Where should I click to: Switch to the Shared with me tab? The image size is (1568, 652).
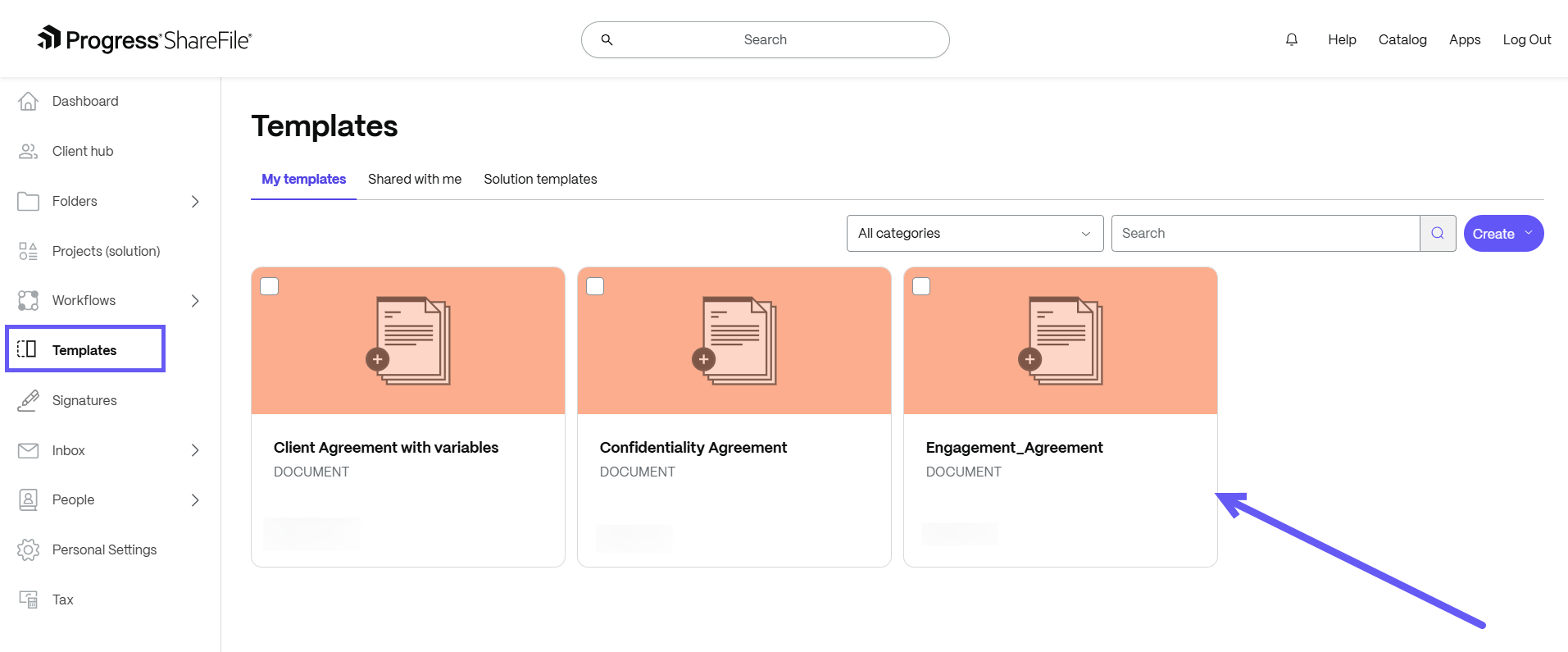[x=414, y=179]
